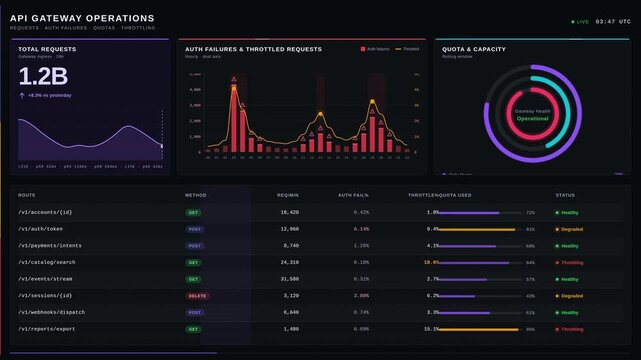Open the QUOTAS section in header subtitle
Viewport: 641px width, 360px height.
[104, 28]
